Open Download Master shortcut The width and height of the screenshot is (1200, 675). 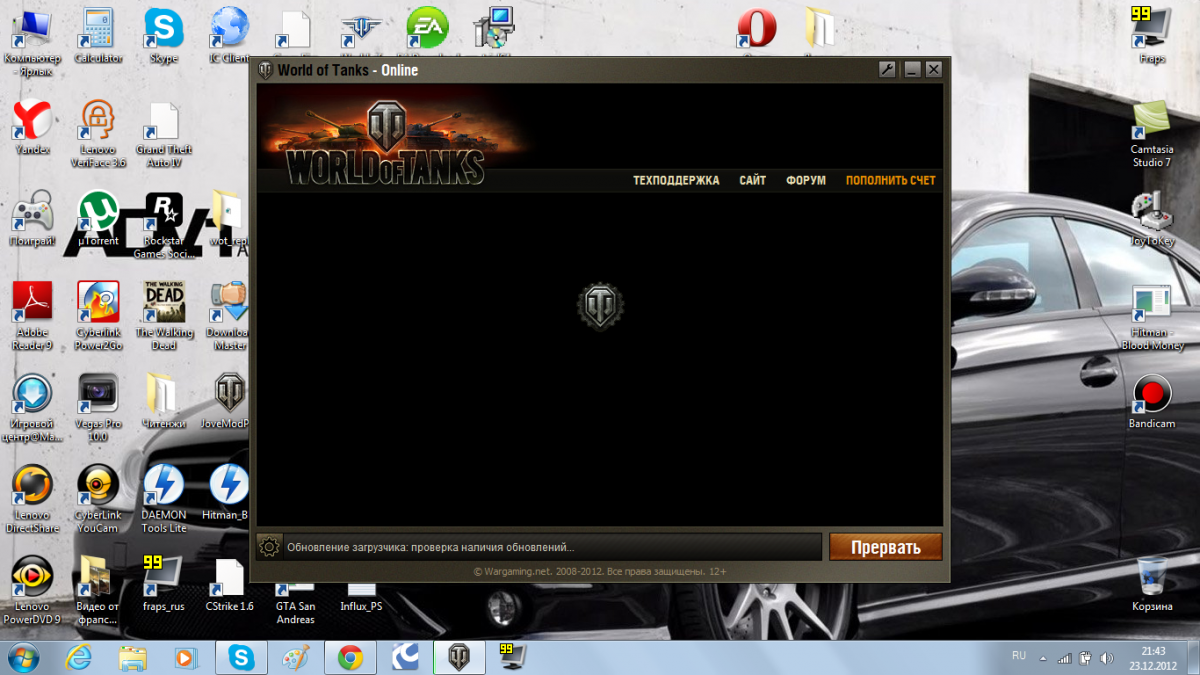click(x=229, y=316)
